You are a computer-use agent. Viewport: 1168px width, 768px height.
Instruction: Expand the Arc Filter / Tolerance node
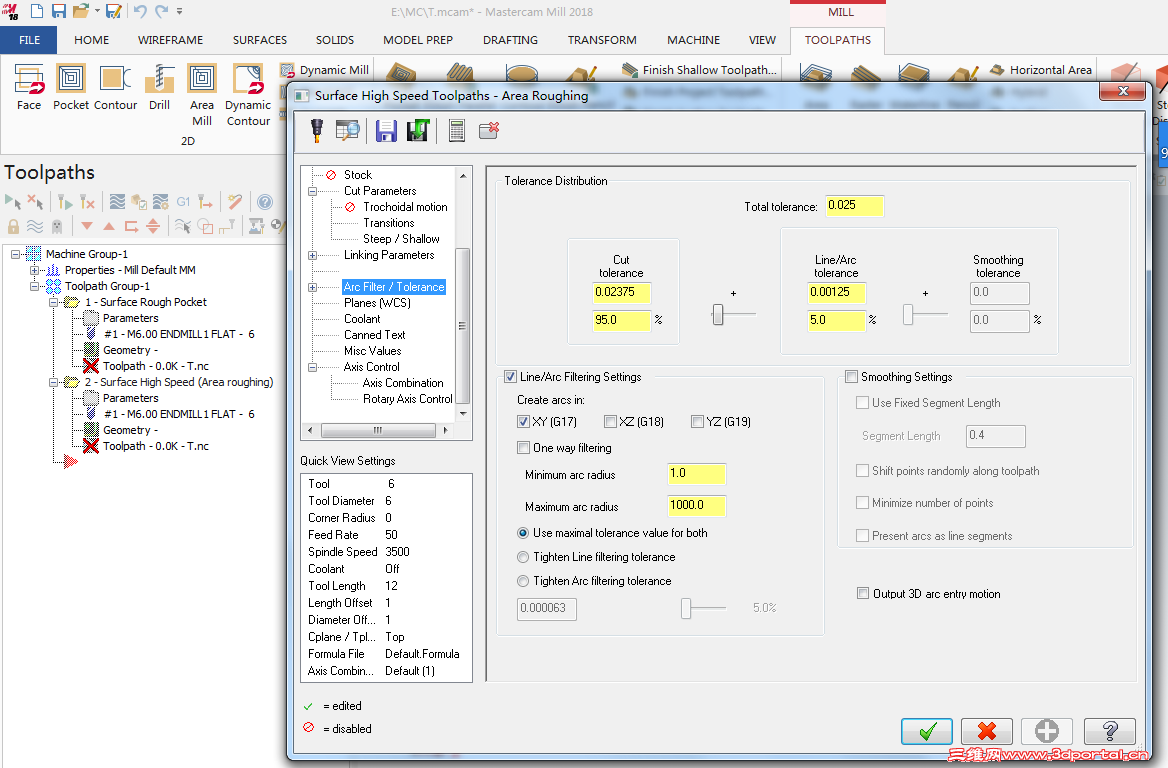pos(312,288)
